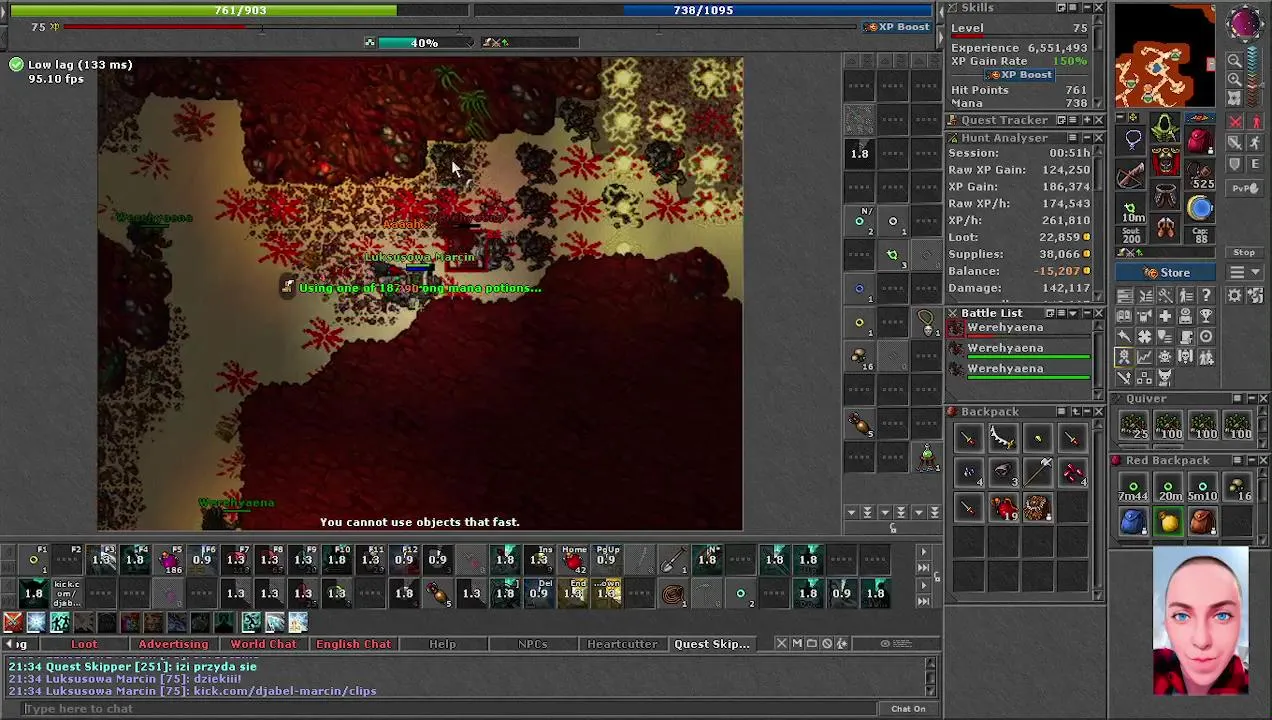Toggle the Chat On button

(908, 709)
